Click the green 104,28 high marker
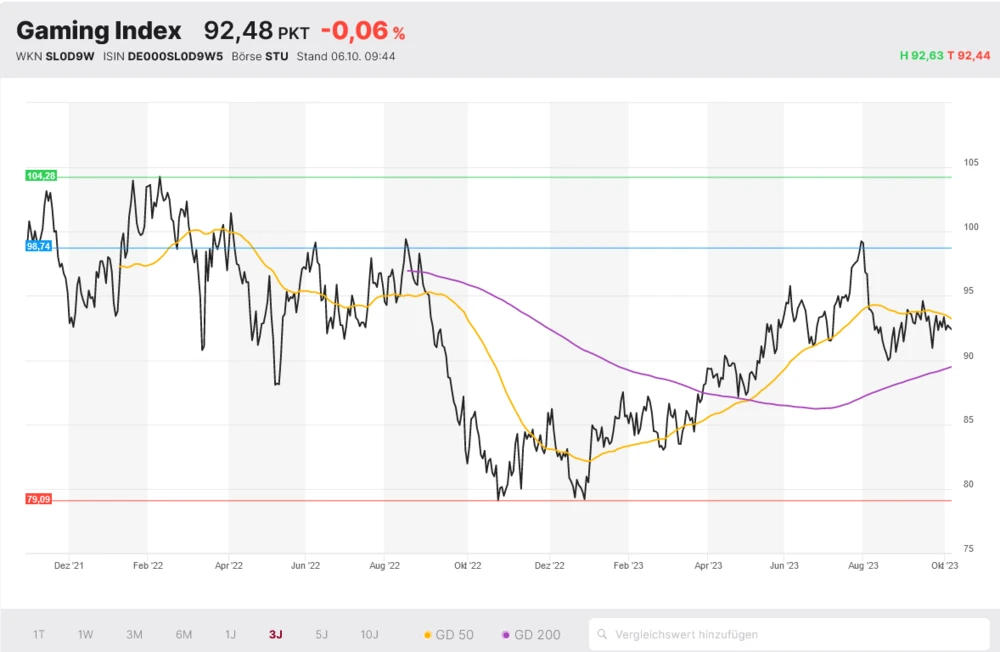The image size is (1000, 652). click(x=41, y=176)
